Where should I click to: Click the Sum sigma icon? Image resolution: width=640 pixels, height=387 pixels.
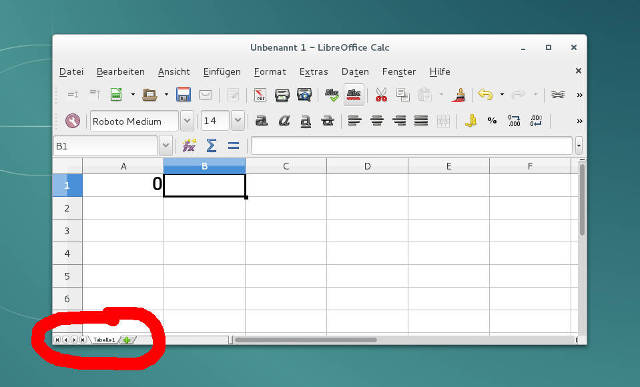211,146
